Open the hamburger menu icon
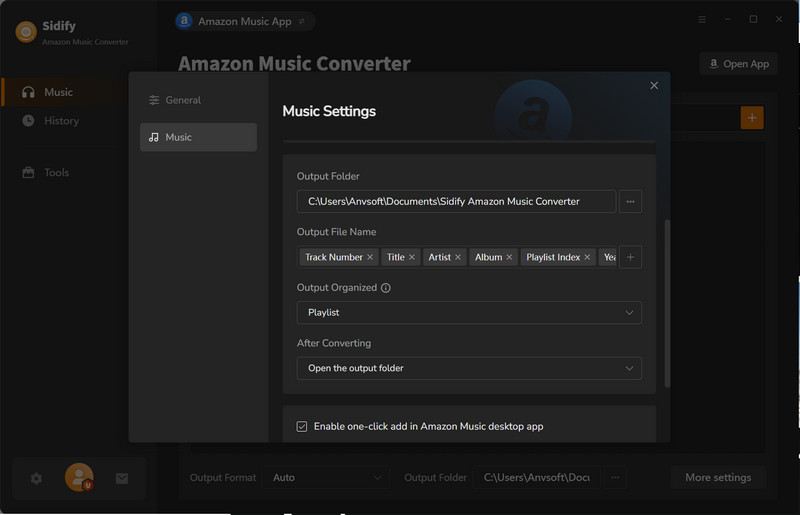The height and width of the screenshot is (515, 800). [x=702, y=19]
